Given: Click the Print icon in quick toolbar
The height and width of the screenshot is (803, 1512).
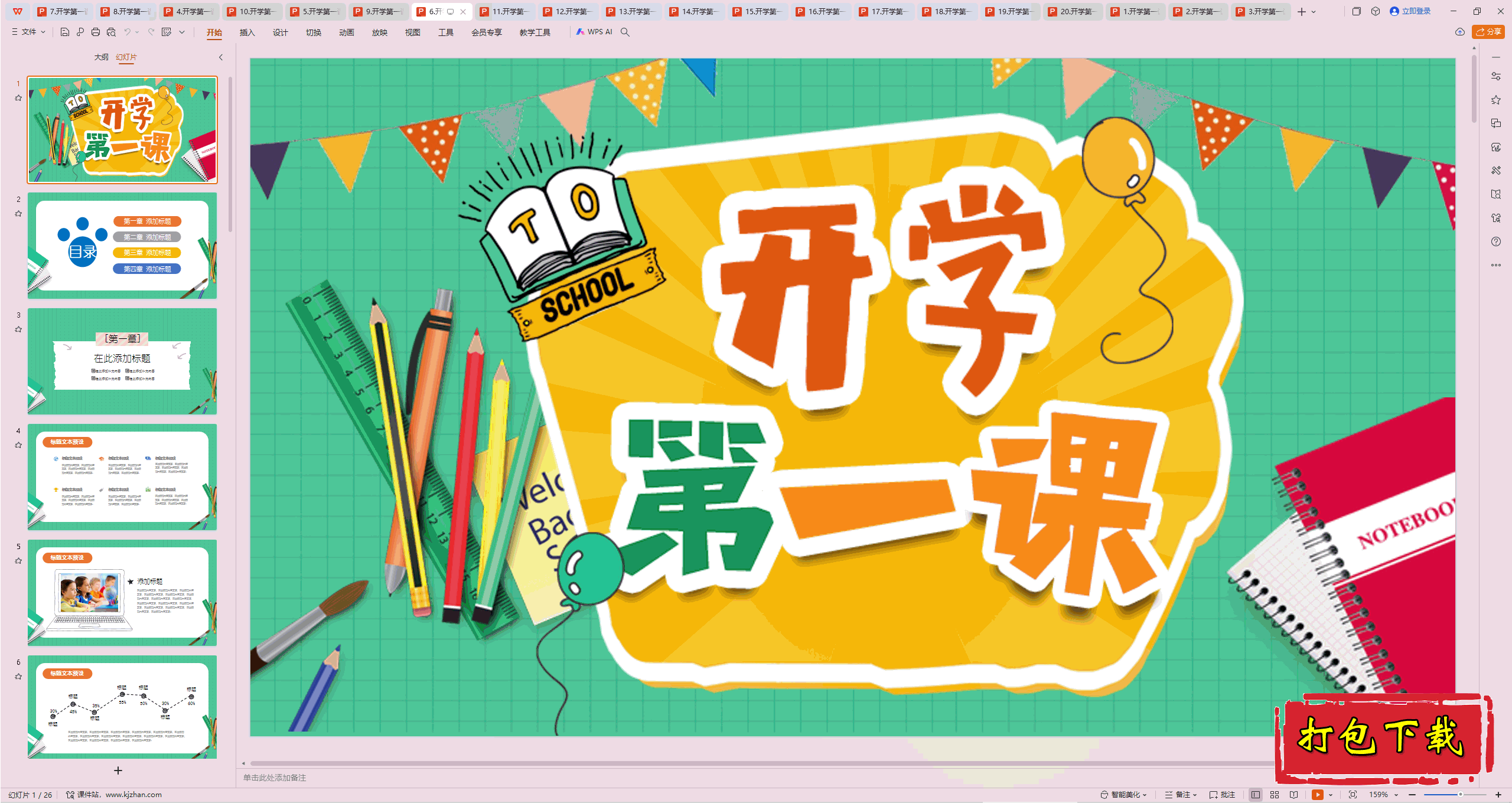Looking at the screenshot, I should pos(96,32).
